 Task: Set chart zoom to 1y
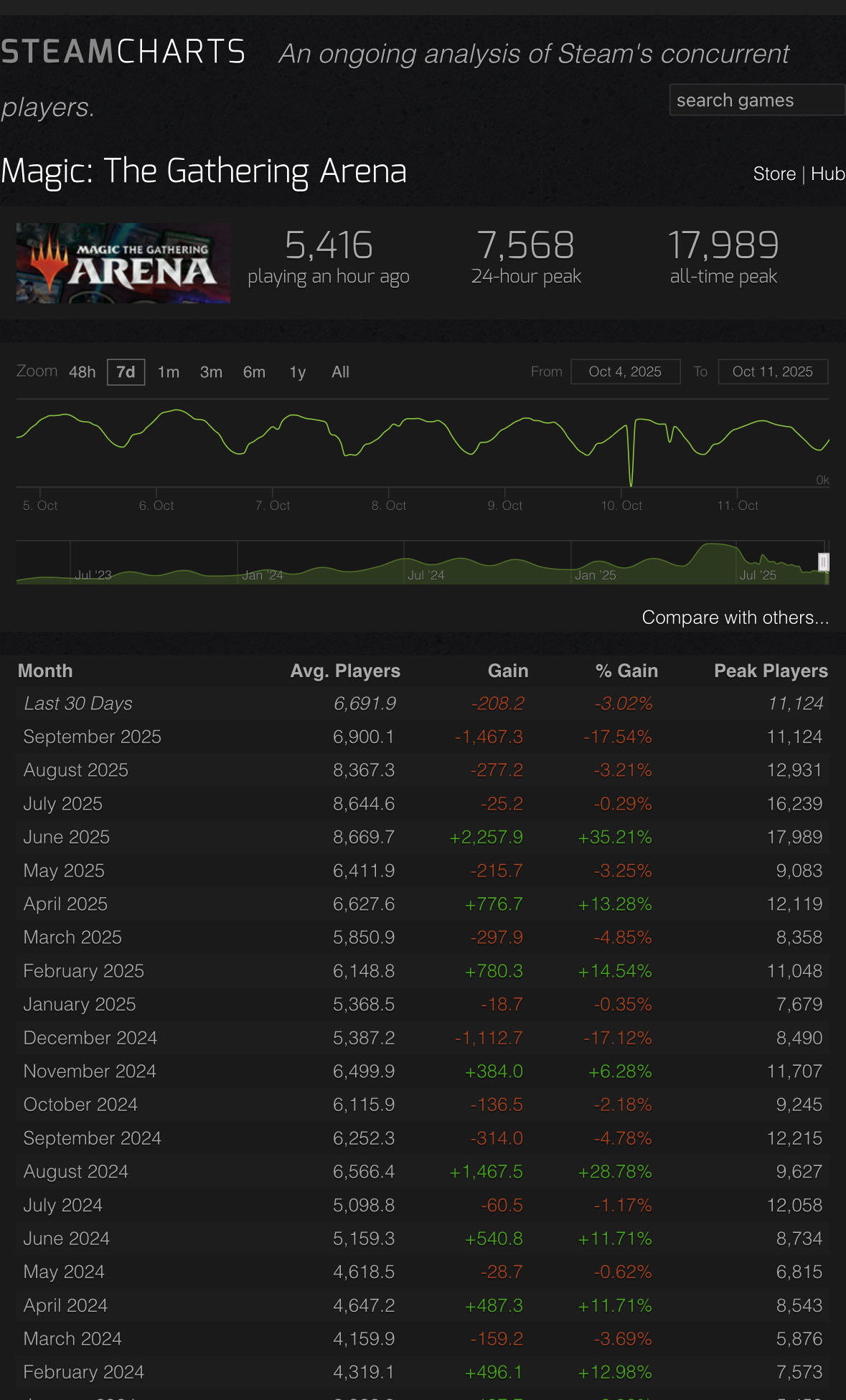(x=297, y=372)
